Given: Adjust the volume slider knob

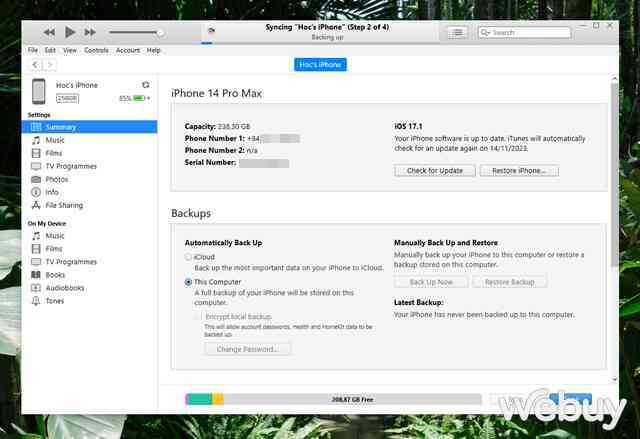Looking at the screenshot, I should pos(160,33).
